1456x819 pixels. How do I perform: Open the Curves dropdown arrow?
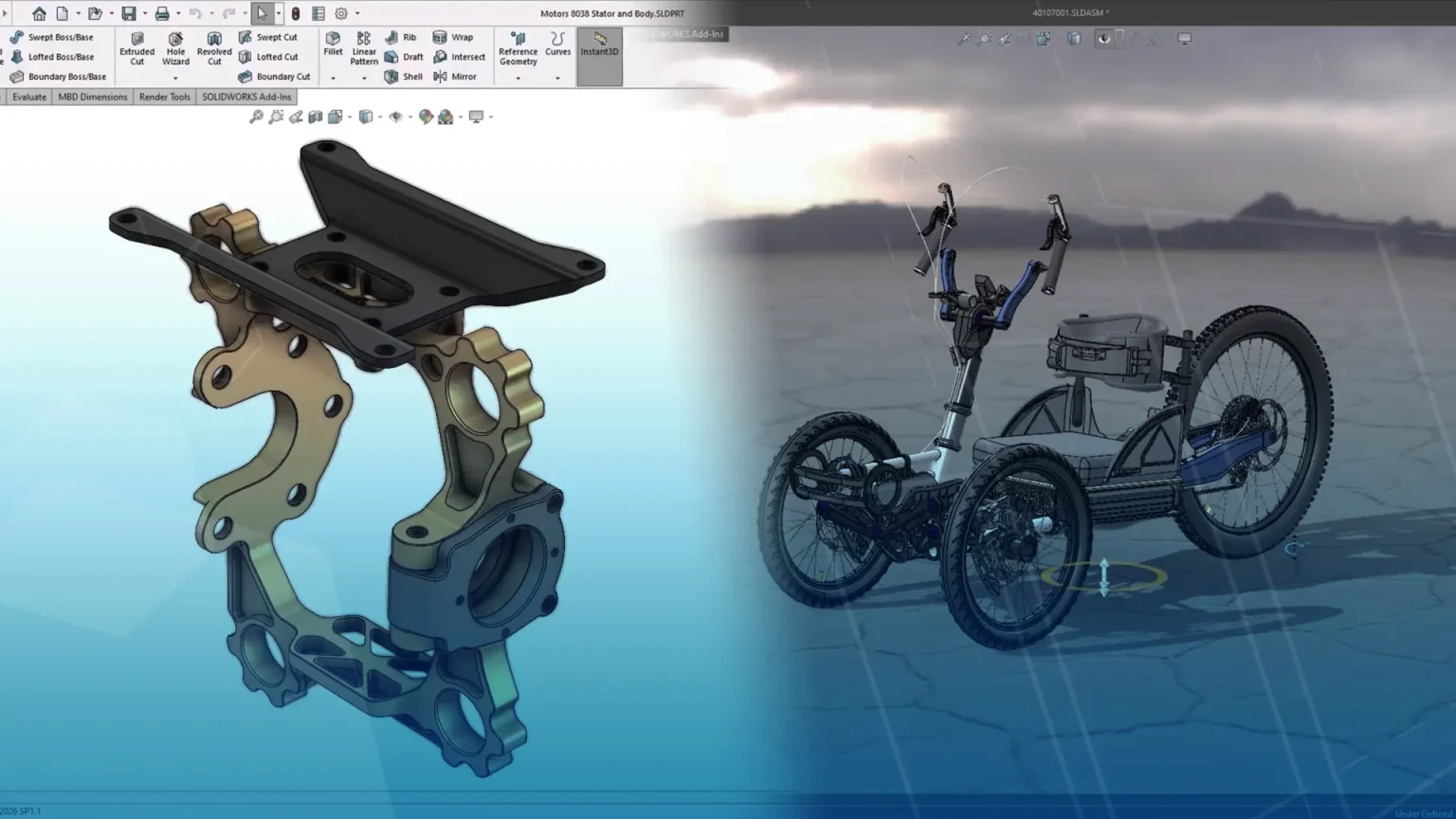pyautogui.click(x=557, y=78)
